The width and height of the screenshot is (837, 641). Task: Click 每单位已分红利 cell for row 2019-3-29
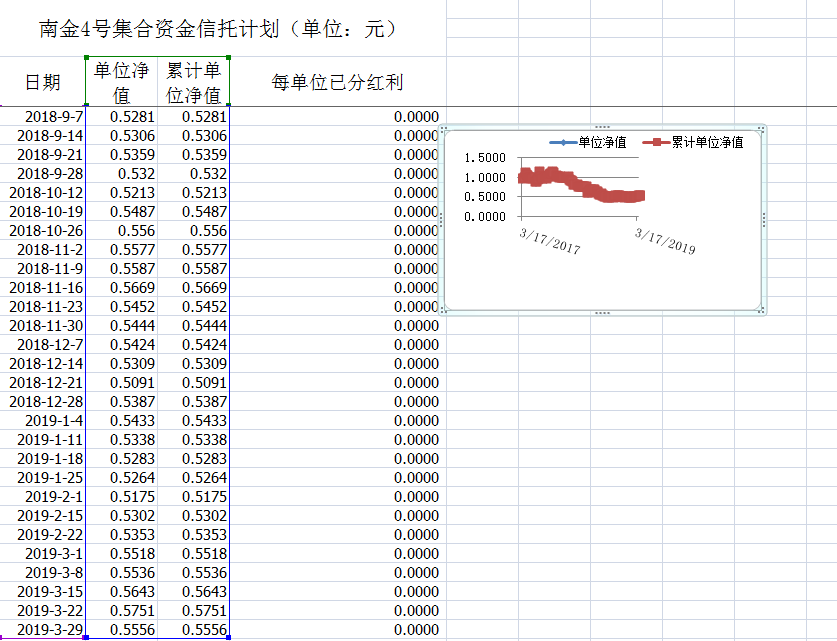tap(337, 629)
